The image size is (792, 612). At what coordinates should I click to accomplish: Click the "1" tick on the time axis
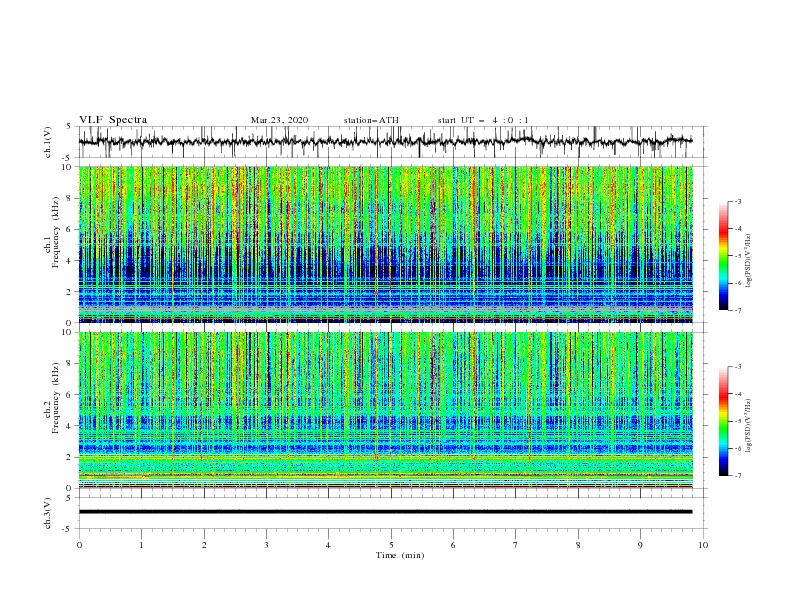tap(141, 545)
